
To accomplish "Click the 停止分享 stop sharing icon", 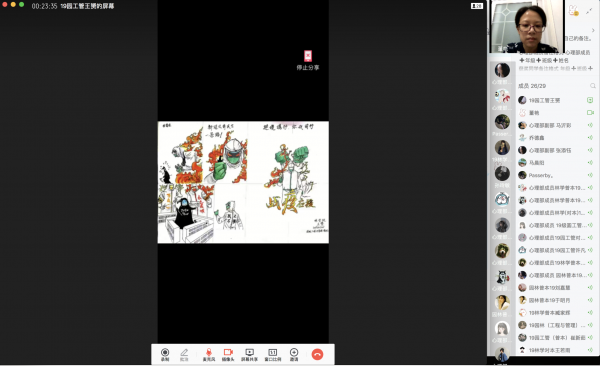I will tap(308, 60).
